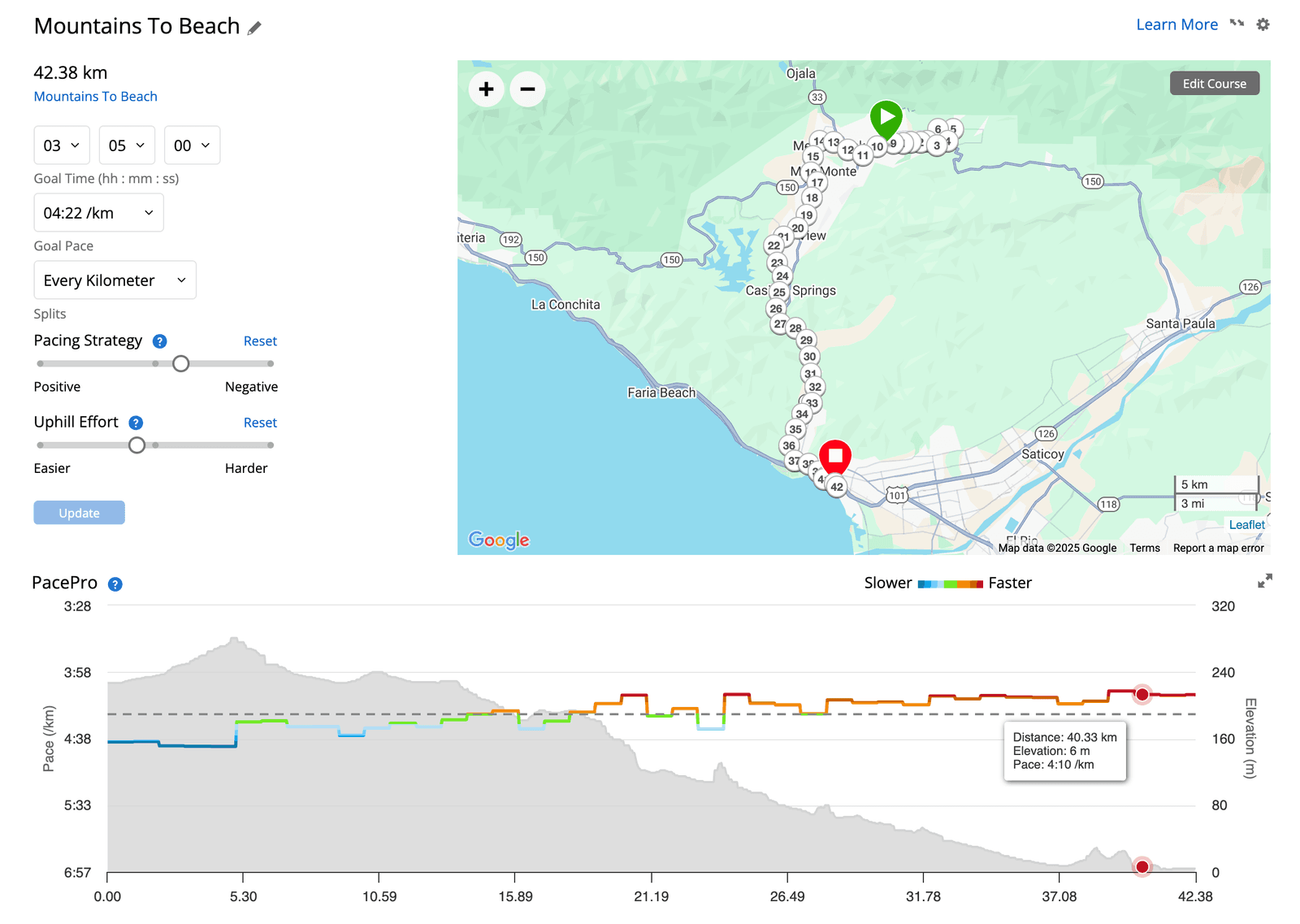Open the goal time hours dropdown

click(62, 145)
